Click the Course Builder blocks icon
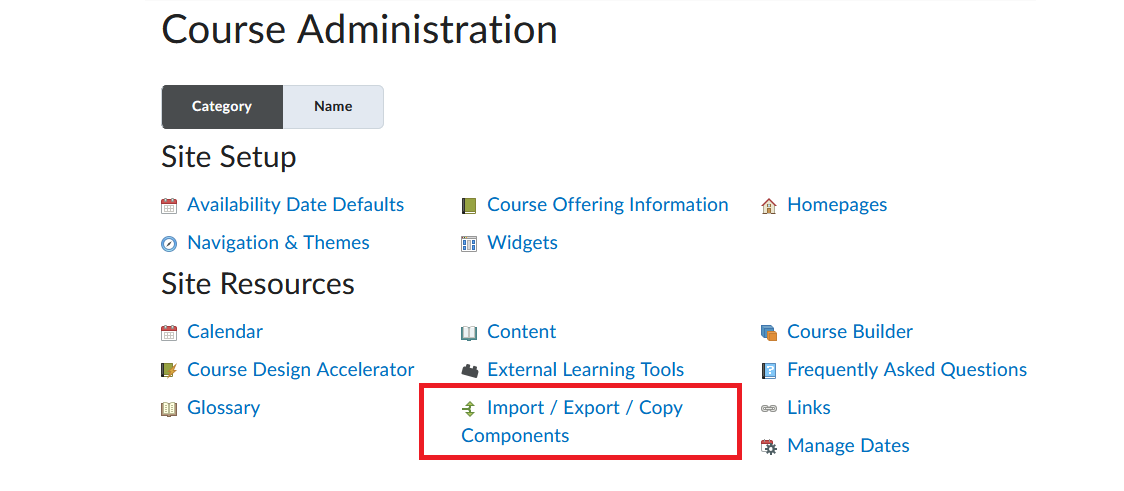The image size is (1124, 491). 768,333
